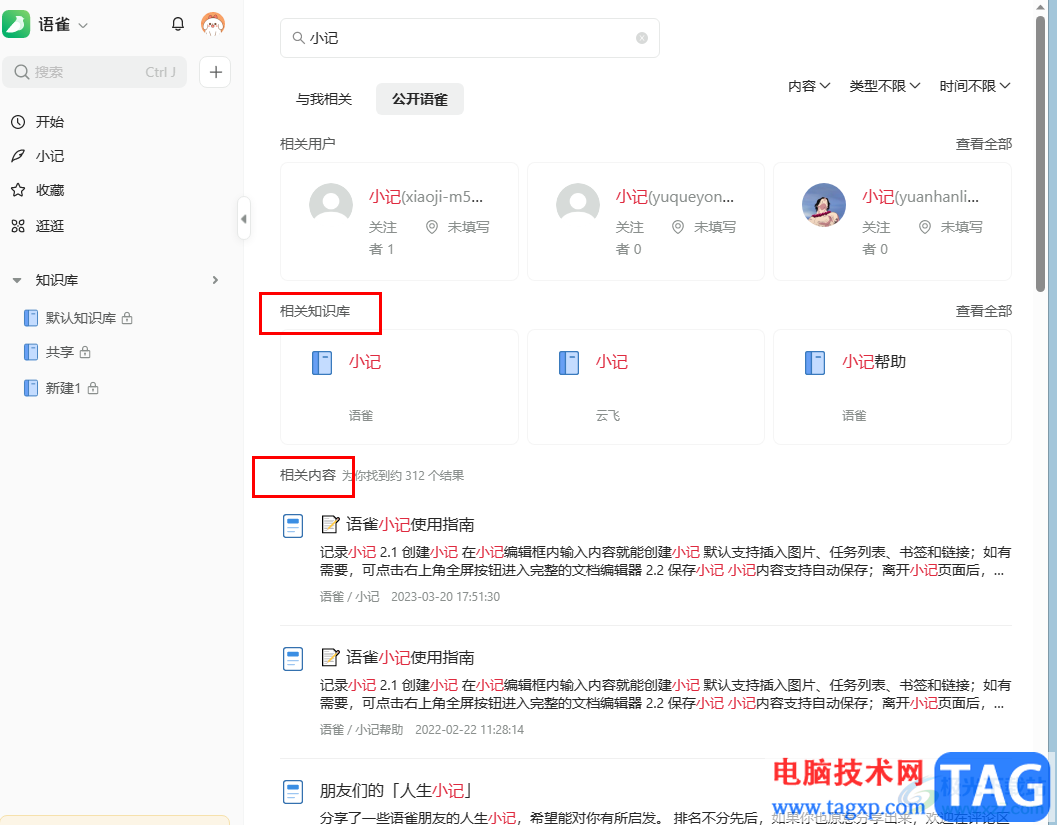Open user 小记(yuqueyon...) profile
The width and height of the screenshot is (1057, 825).
675,197
